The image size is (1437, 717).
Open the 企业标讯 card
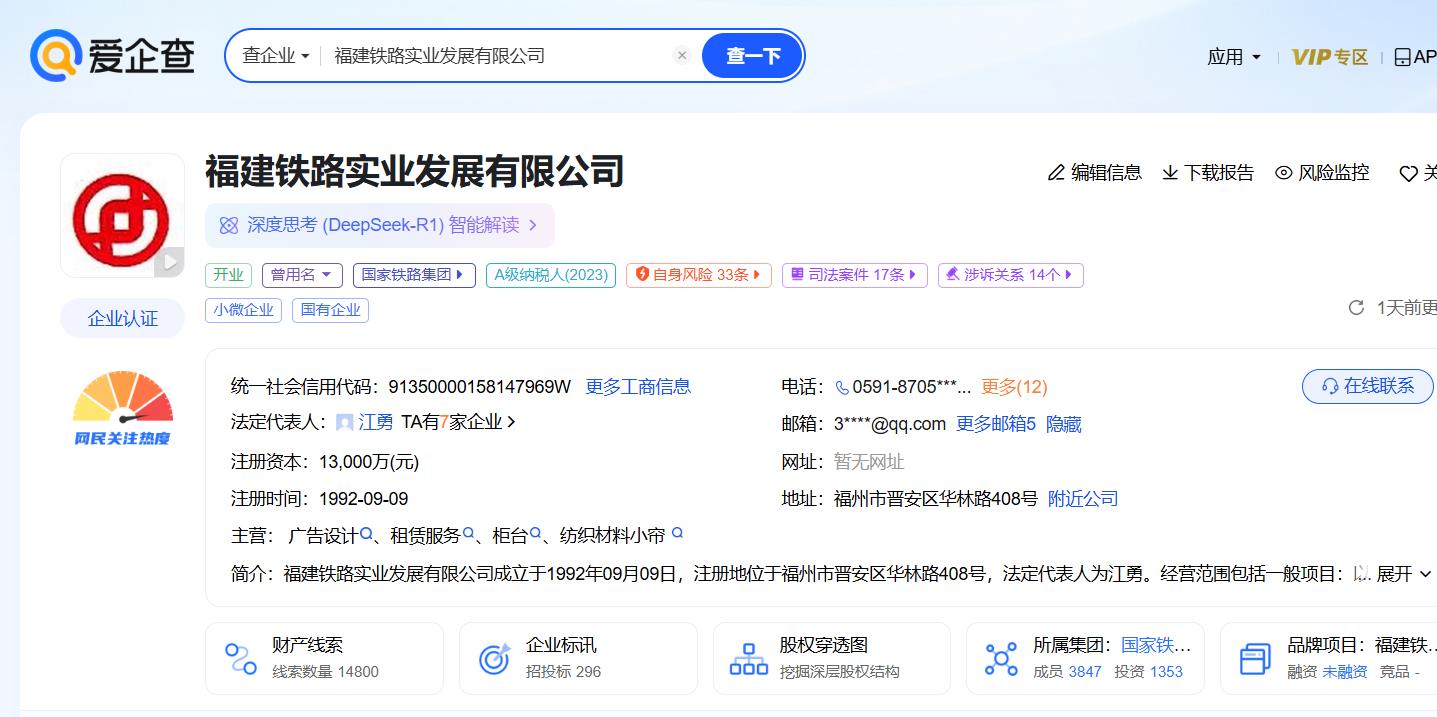pos(578,658)
